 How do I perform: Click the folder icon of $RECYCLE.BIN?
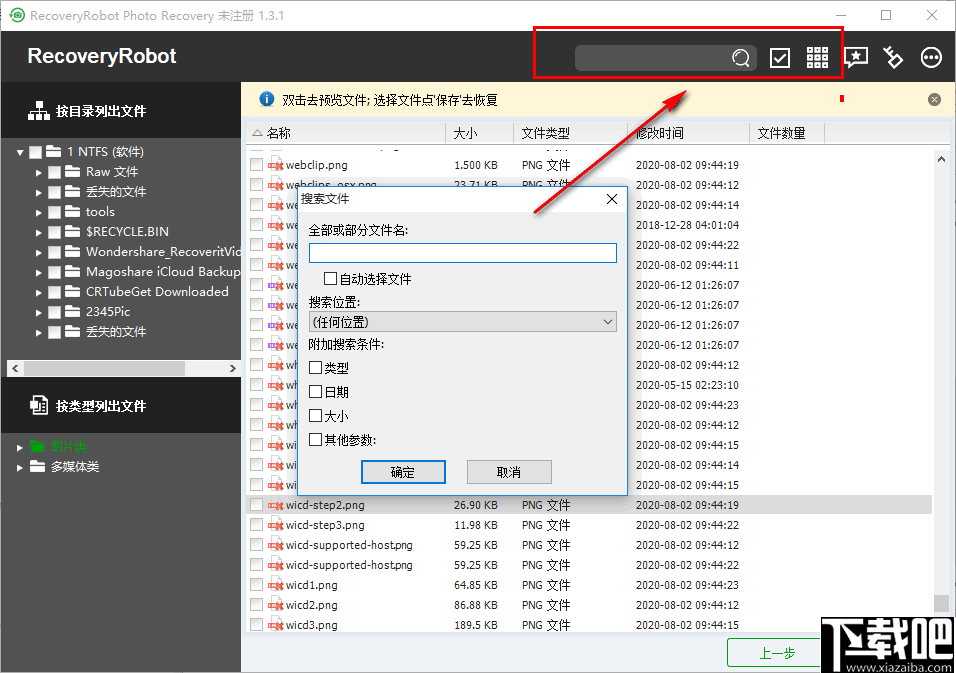pyautogui.click(x=73, y=232)
